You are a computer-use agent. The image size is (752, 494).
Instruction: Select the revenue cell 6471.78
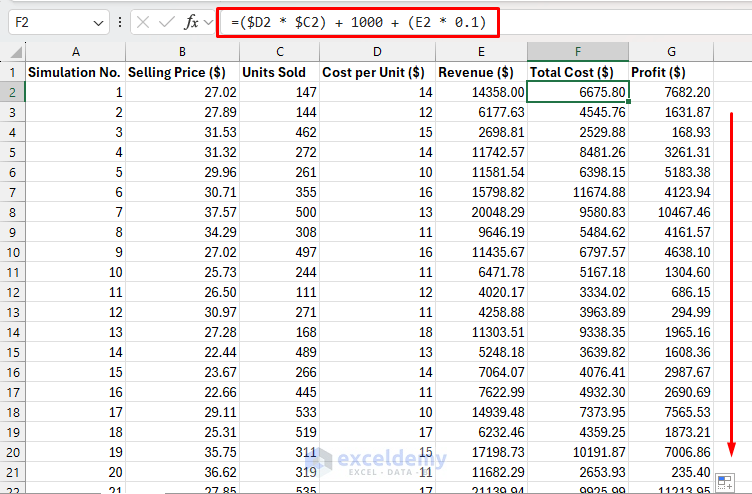pos(481,272)
